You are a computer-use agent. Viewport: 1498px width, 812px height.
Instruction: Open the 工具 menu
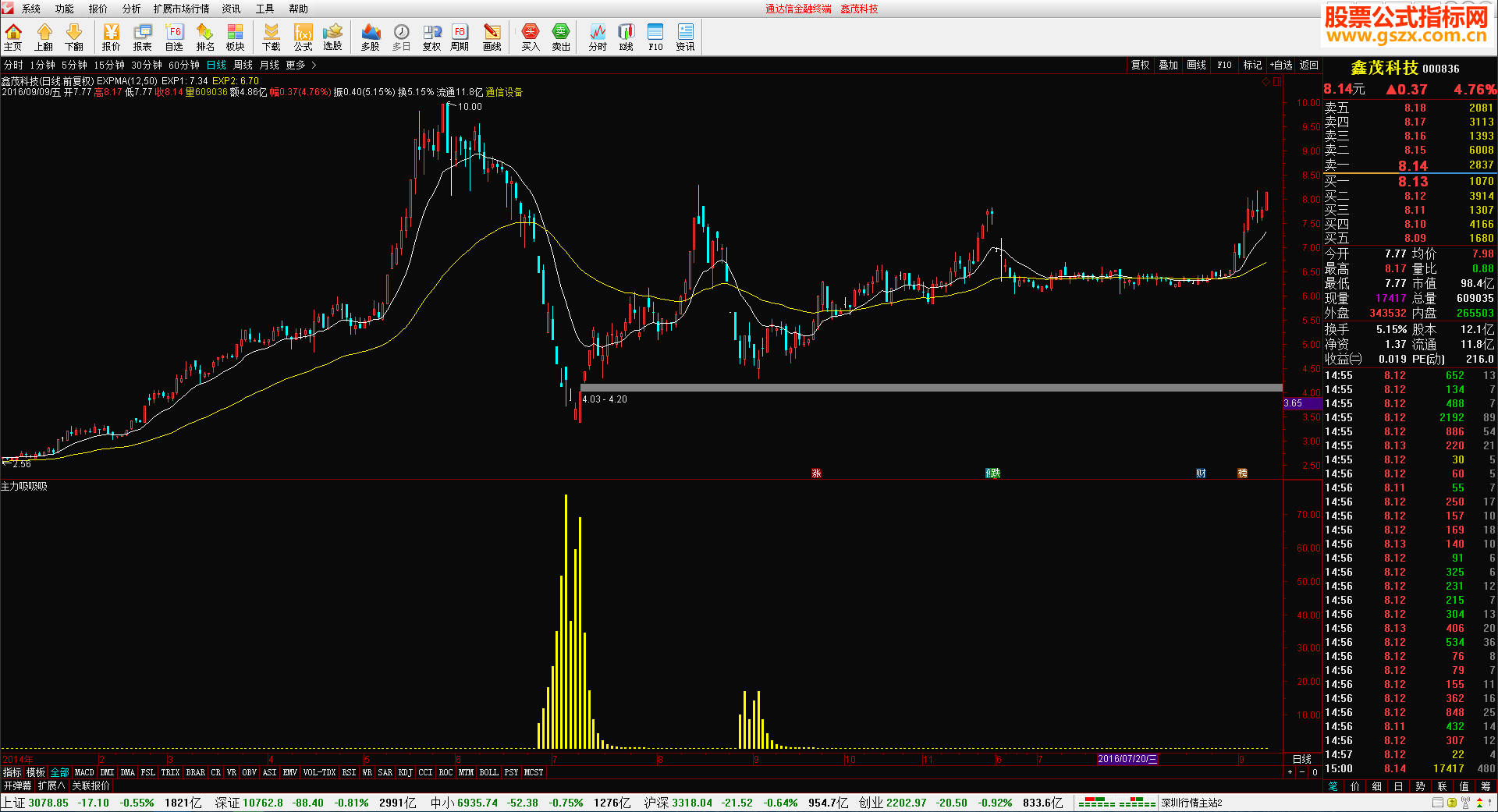tap(265, 9)
